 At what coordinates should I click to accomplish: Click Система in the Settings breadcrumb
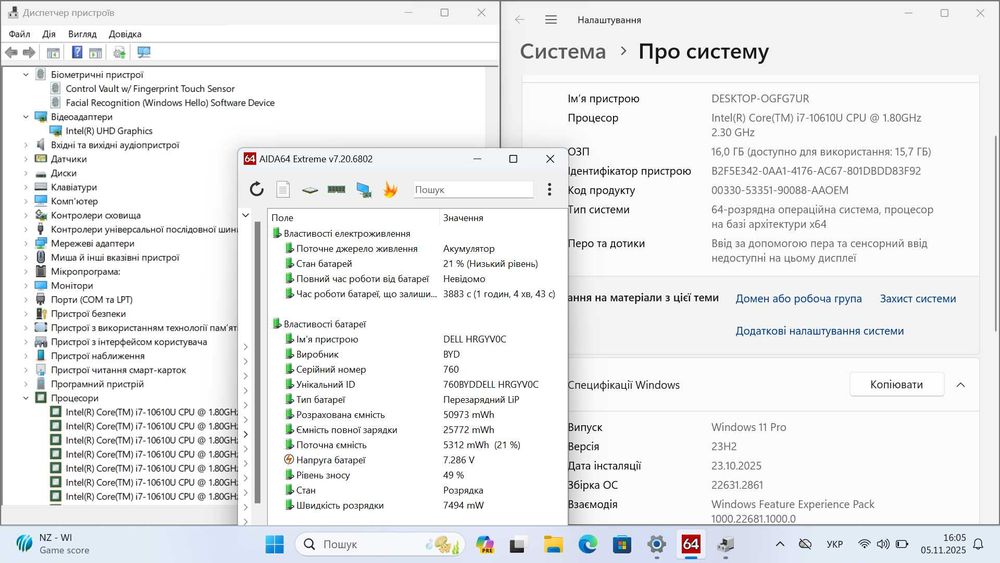point(562,52)
